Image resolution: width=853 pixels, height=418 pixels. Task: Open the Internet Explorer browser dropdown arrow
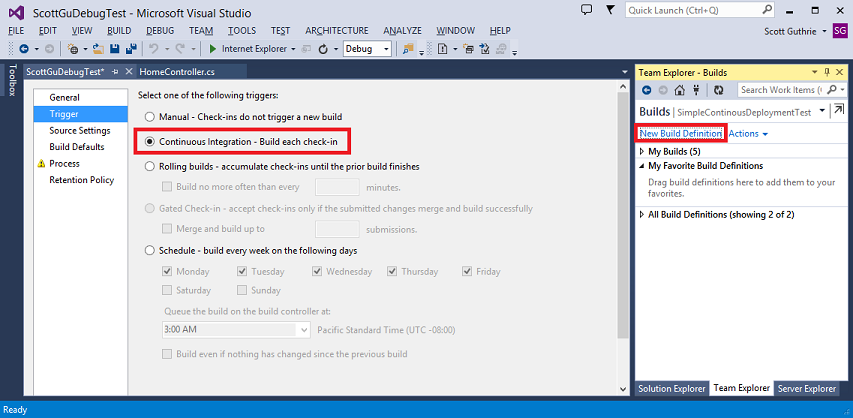pyautogui.click(x=293, y=49)
